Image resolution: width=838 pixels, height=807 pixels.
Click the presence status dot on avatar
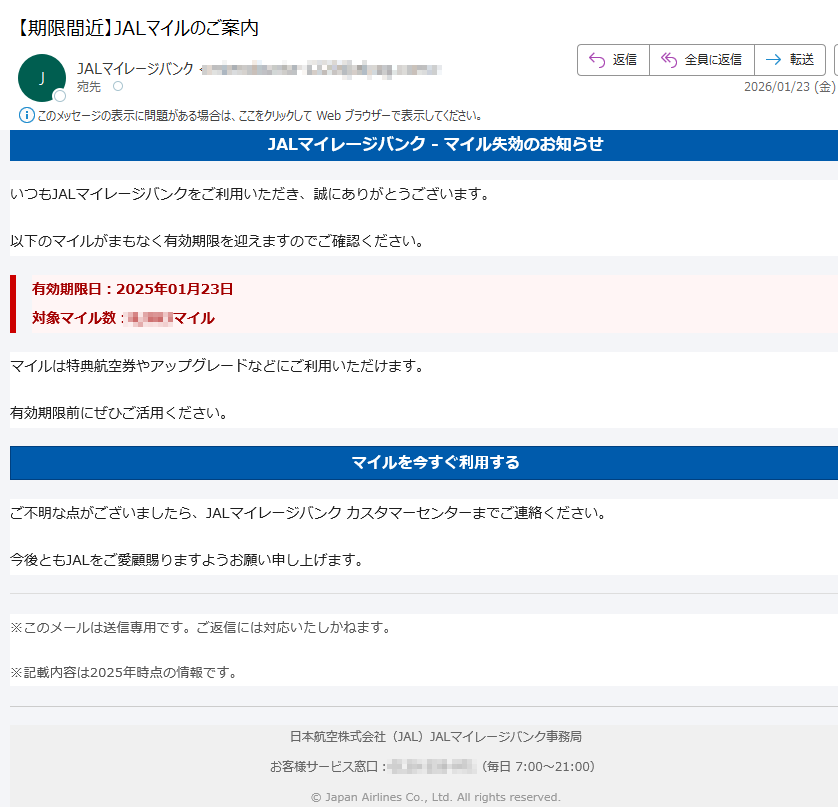coord(60,96)
